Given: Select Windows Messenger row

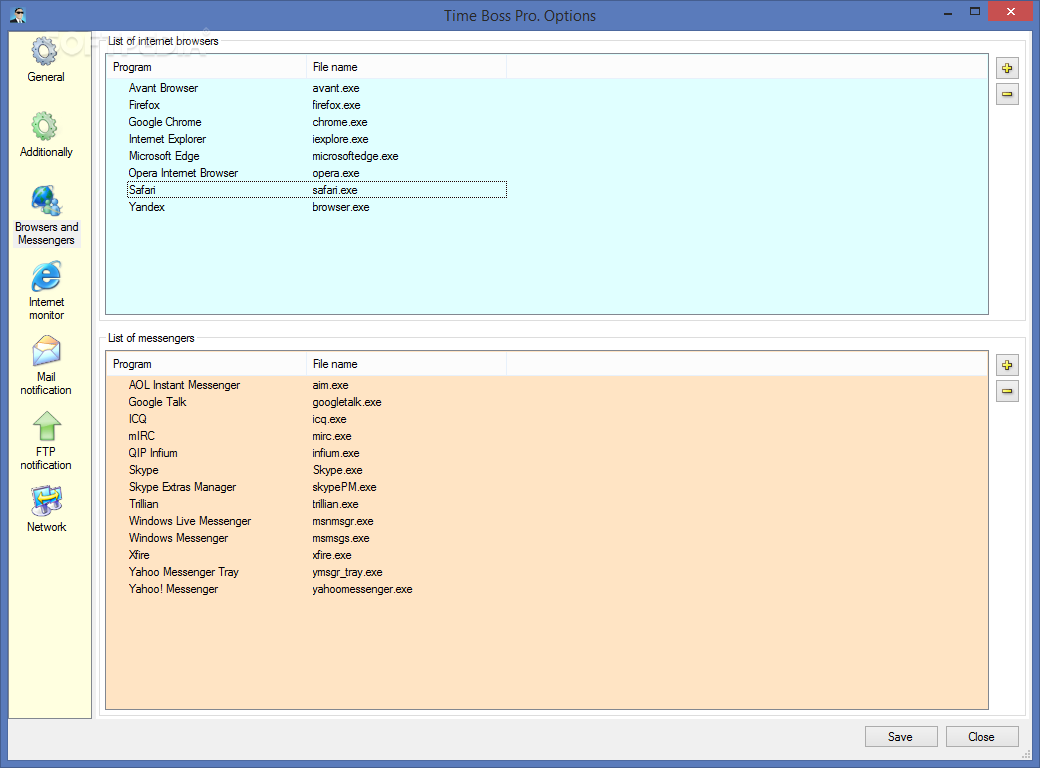Looking at the screenshot, I should tap(316, 538).
